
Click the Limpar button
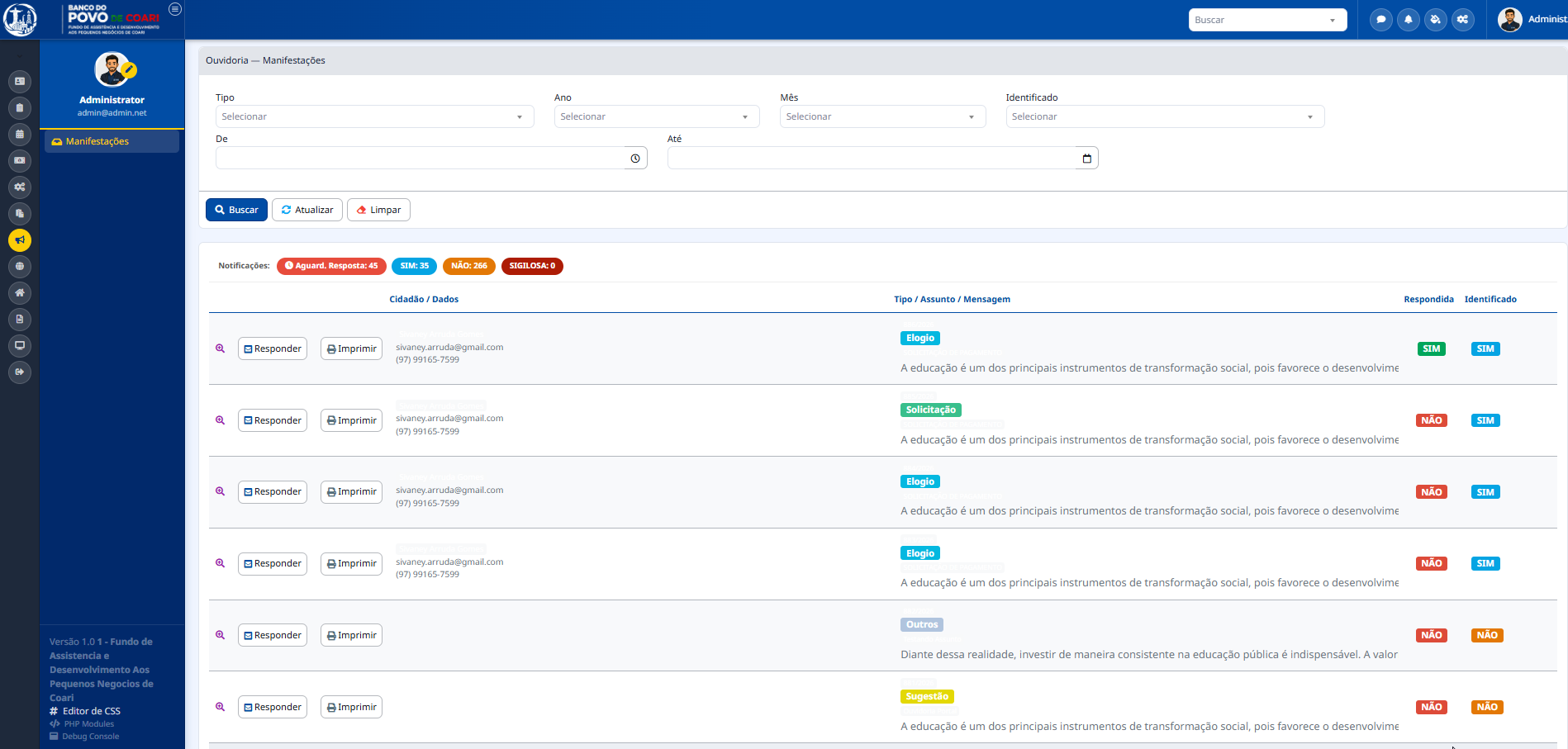click(378, 210)
